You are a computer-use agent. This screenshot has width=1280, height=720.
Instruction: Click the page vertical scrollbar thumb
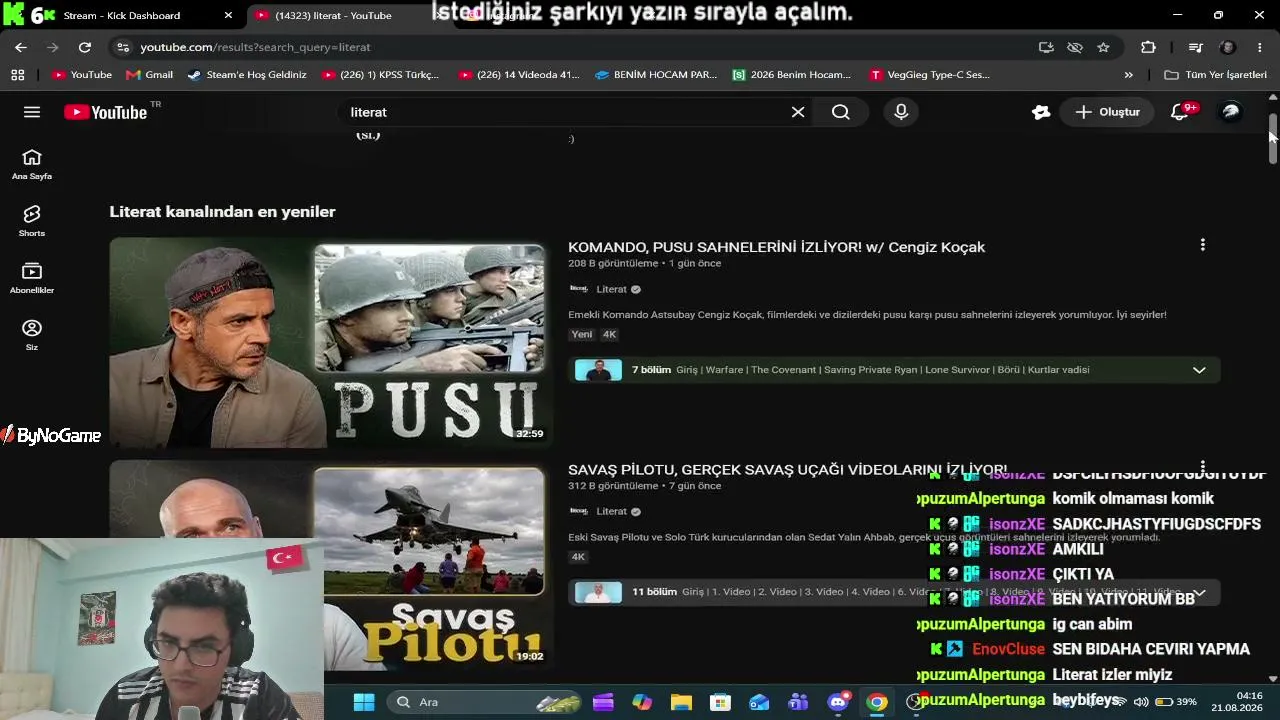1273,139
